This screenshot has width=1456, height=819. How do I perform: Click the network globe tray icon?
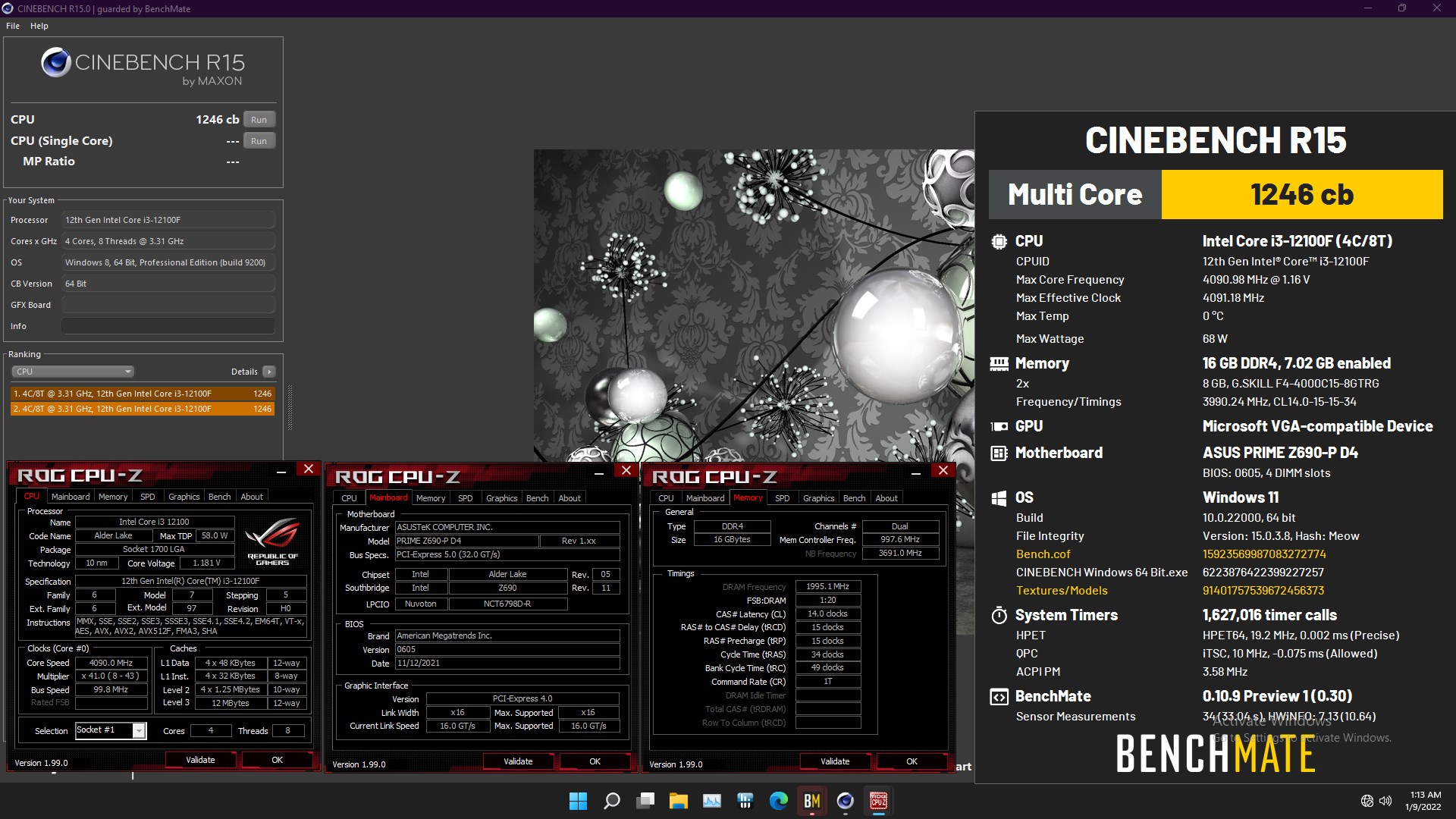(1367, 801)
